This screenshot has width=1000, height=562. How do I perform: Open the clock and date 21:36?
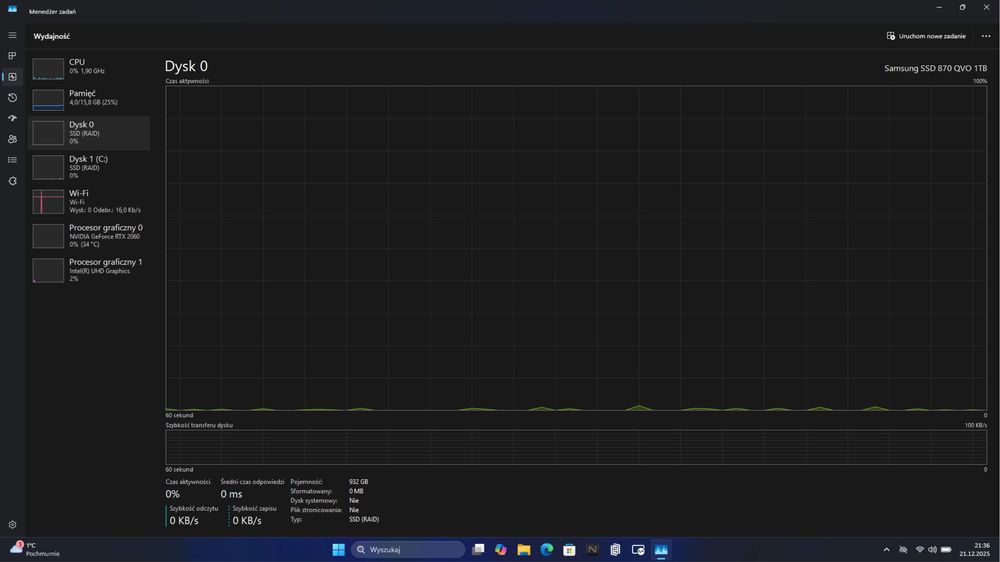point(974,549)
